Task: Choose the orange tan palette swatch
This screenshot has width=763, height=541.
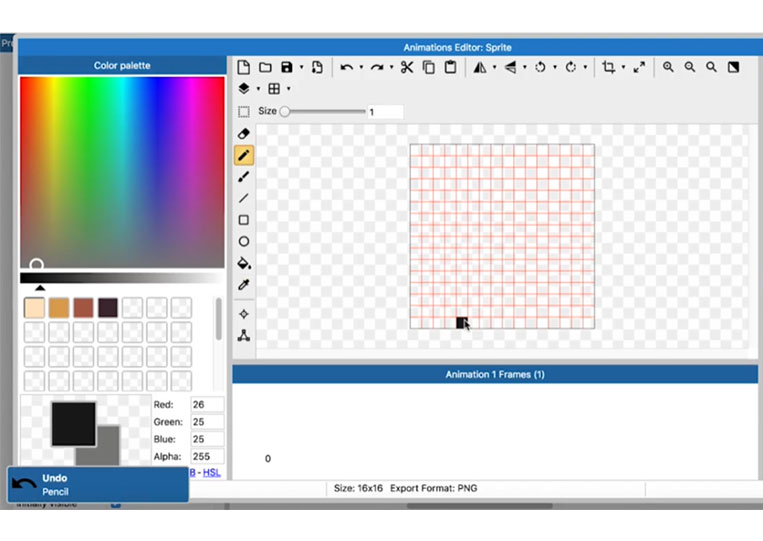Action: coord(59,308)
